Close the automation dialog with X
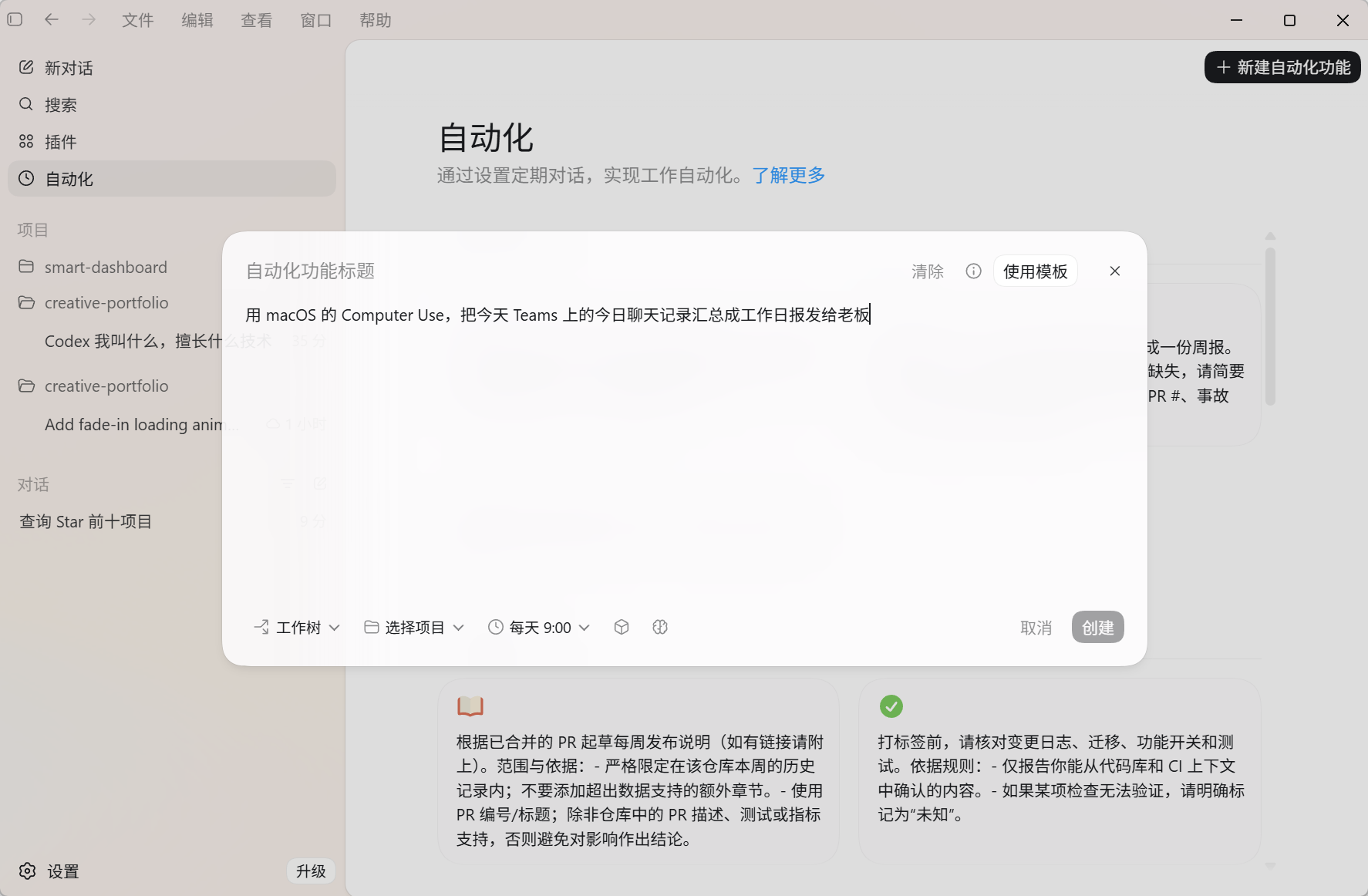Image resolution: width=1368 pixels, height=896 pixels. pyautogui.click(x=1115, y=271)
